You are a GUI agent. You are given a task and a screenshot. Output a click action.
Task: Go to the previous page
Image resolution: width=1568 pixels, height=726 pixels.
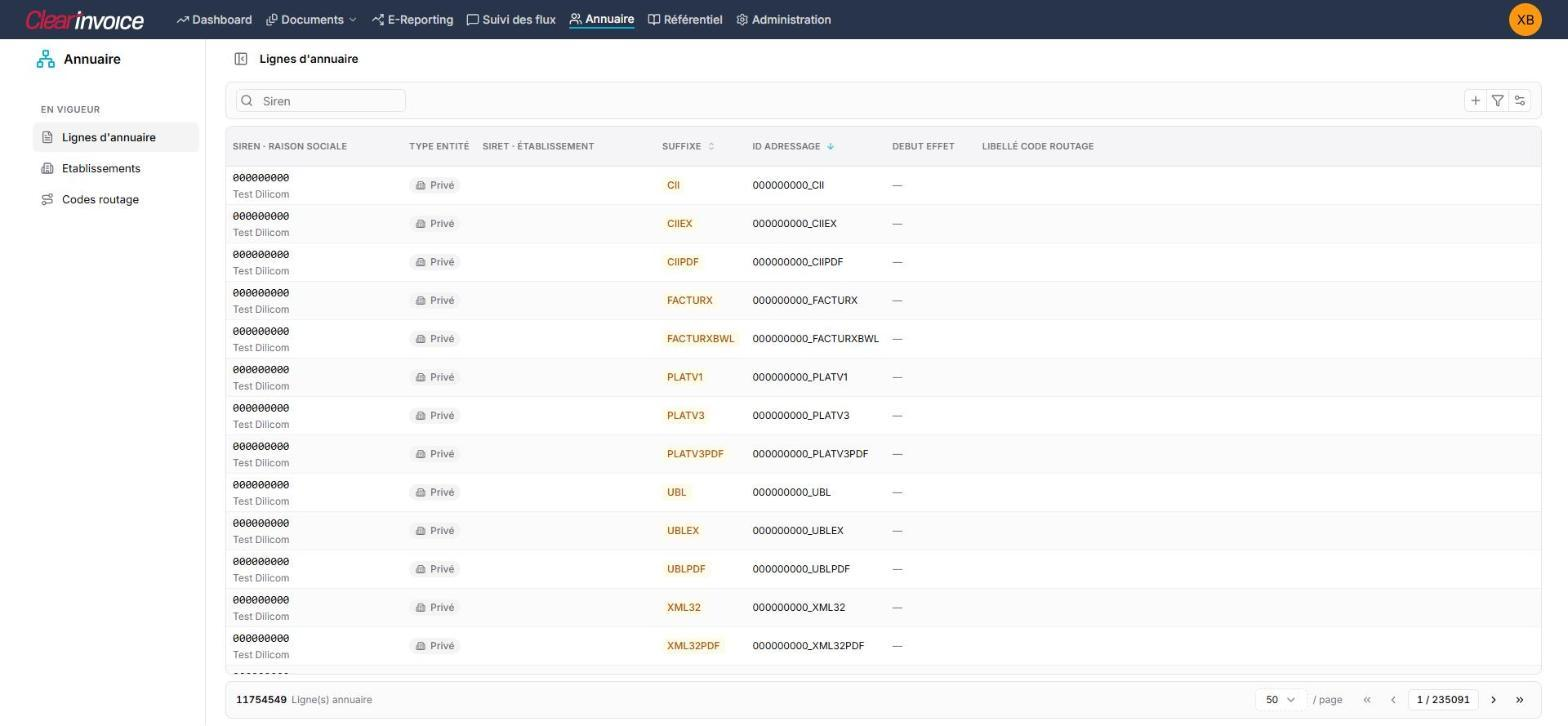[1393, 700]
